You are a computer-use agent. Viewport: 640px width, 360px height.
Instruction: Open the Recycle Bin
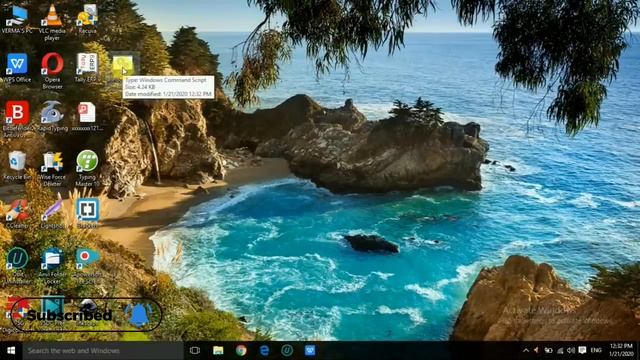pyautogui.click(x=17, y=165)
